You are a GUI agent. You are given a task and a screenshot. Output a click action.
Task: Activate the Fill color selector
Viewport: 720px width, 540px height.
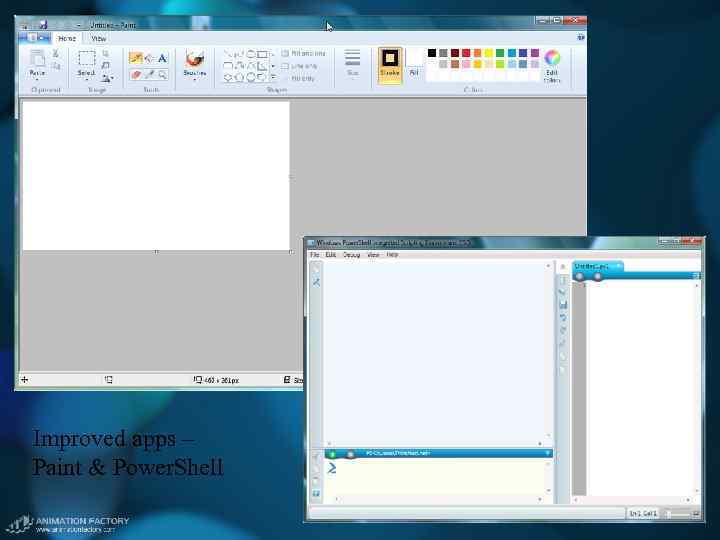tap(414, 65)
